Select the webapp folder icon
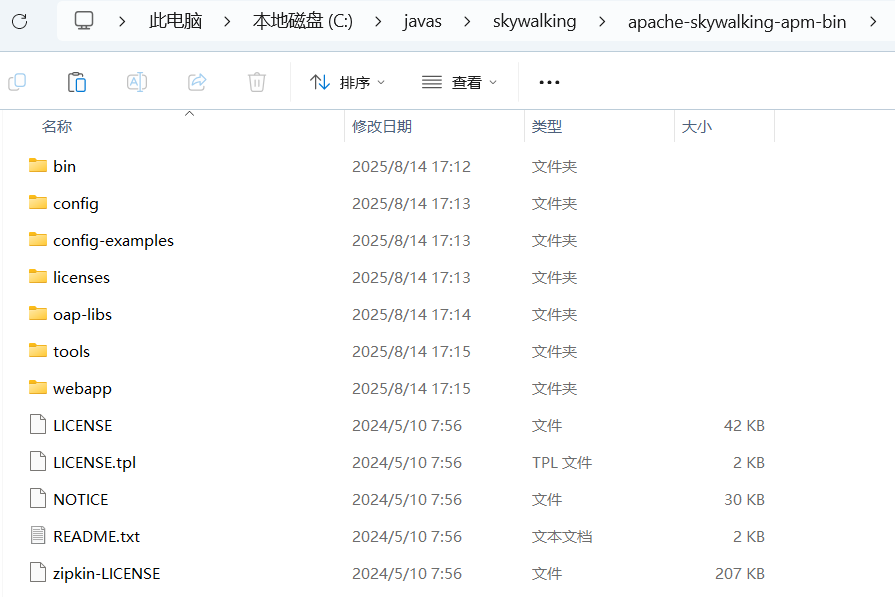This screenshot has width=895, height=597. [x=38, y=388]
